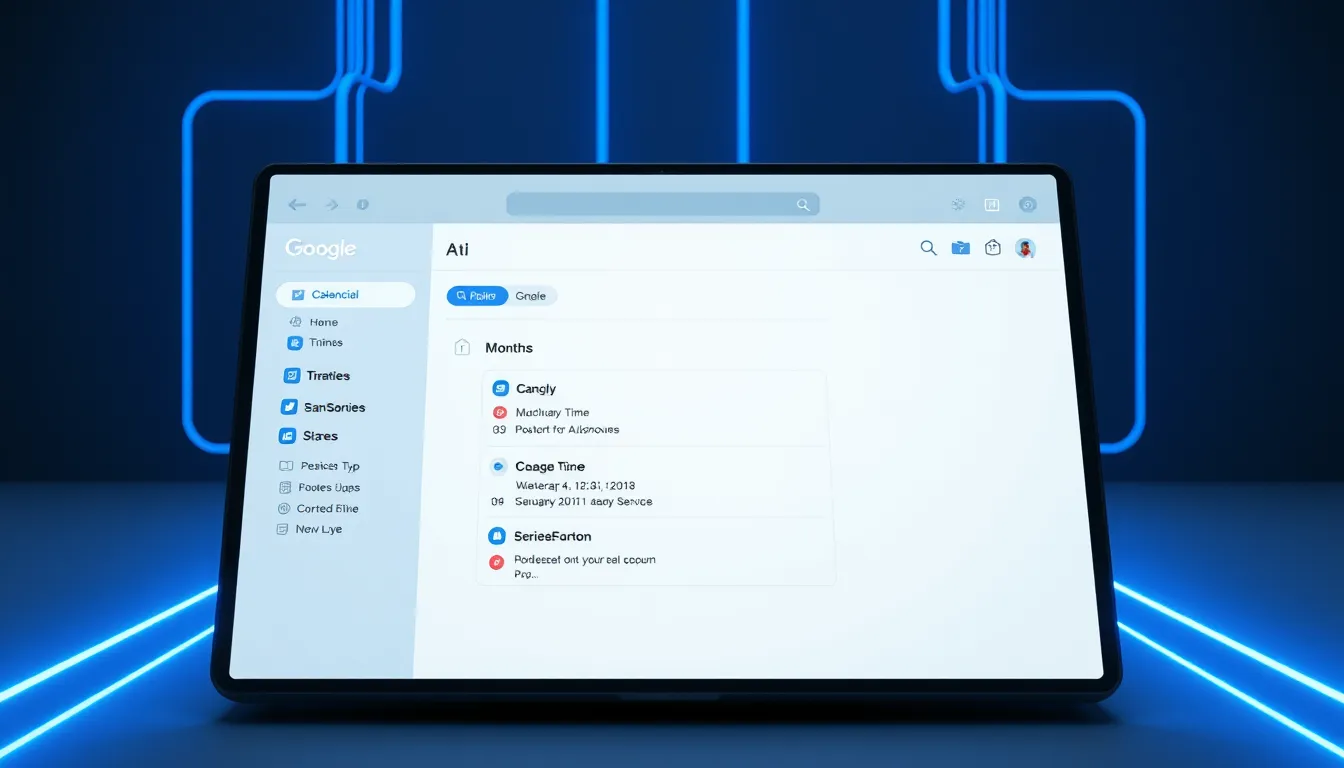Open the Coage Time entry
1344x768 pixels.
pos(550,467)
